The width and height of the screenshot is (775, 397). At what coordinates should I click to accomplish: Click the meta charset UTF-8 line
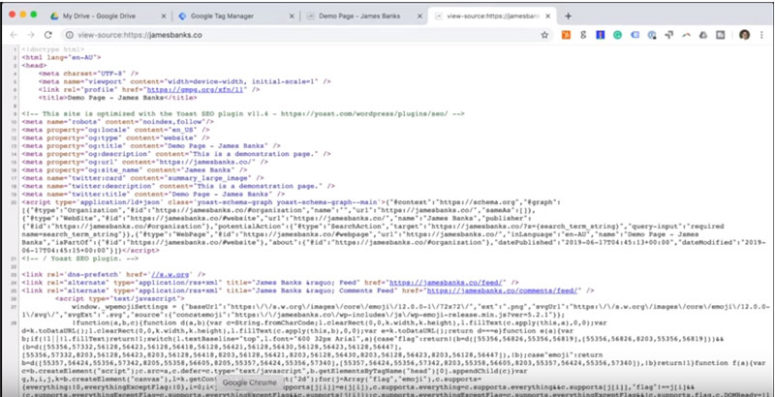[x=88, y=74]
